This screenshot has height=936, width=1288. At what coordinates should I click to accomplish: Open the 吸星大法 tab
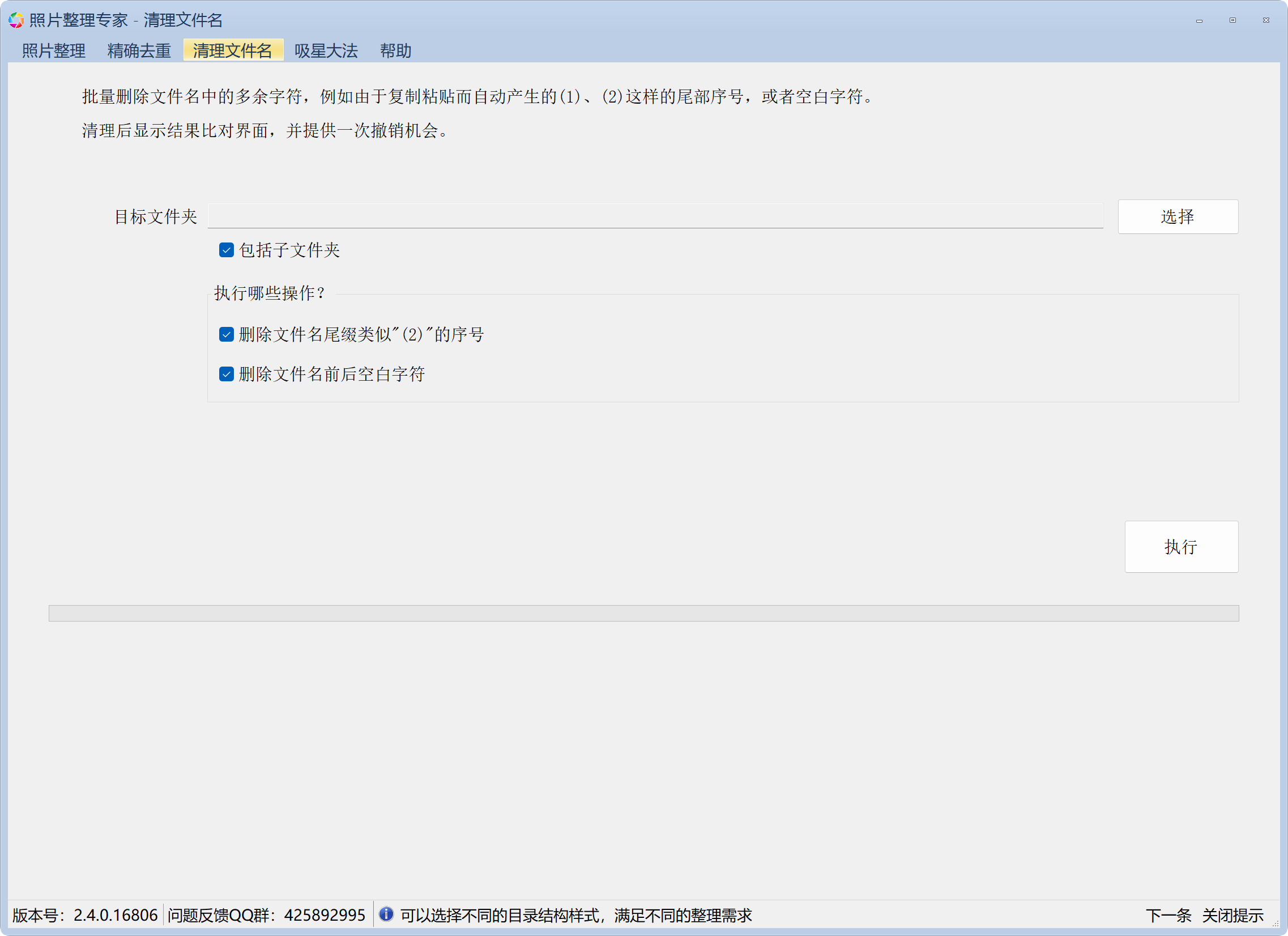(326, 50)
